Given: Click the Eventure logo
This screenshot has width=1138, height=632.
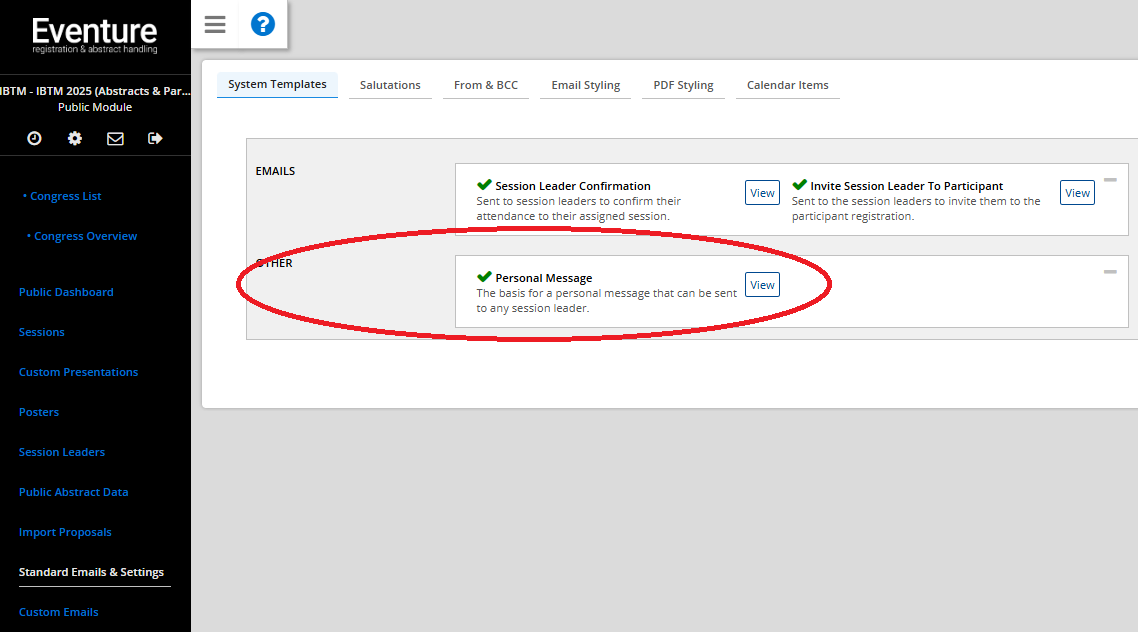Looking at the screenshot, I should [95, 35].
